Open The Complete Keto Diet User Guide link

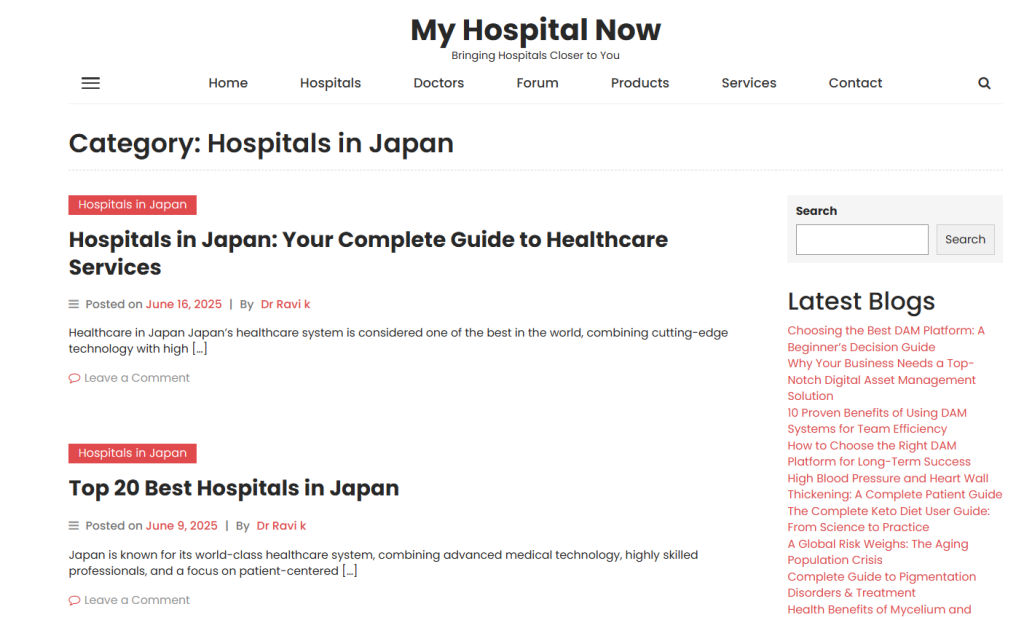click(x=888, y=519)
